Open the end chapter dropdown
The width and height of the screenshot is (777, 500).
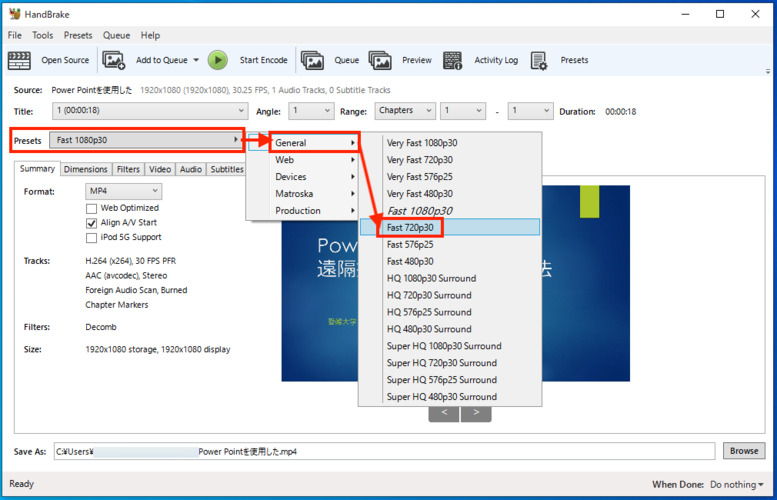click(x=530, y=111)
